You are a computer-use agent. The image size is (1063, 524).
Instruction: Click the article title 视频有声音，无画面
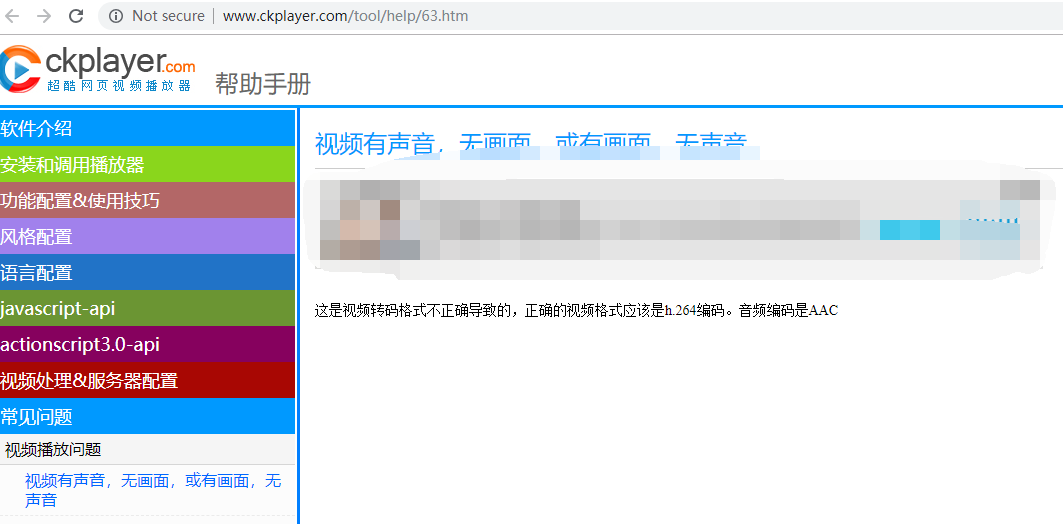(531, 143)
